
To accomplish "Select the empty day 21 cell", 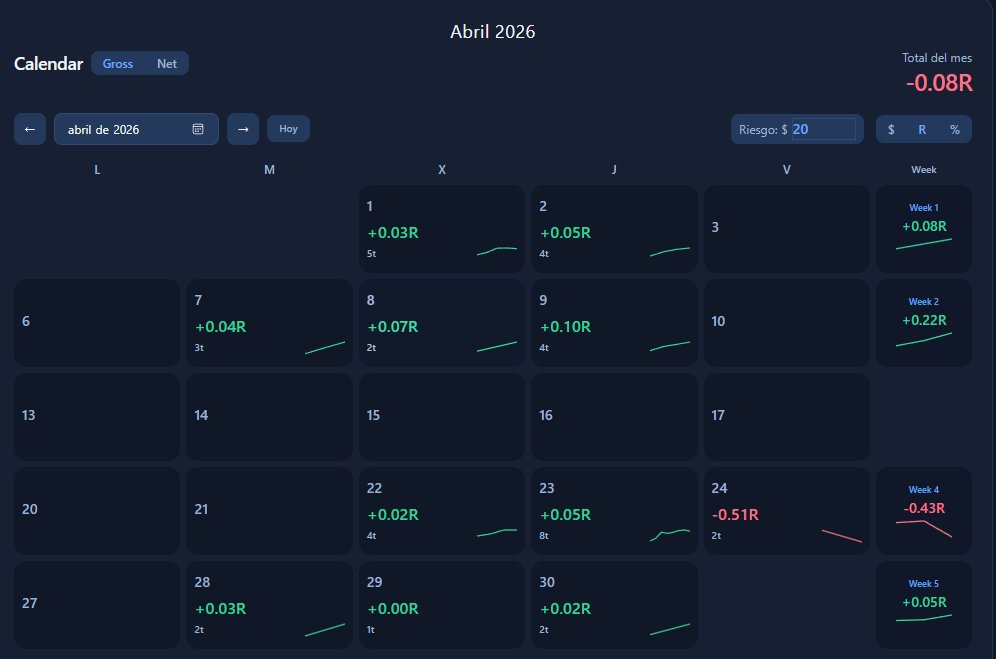I will pyautogui.click(x=269, y=511).
